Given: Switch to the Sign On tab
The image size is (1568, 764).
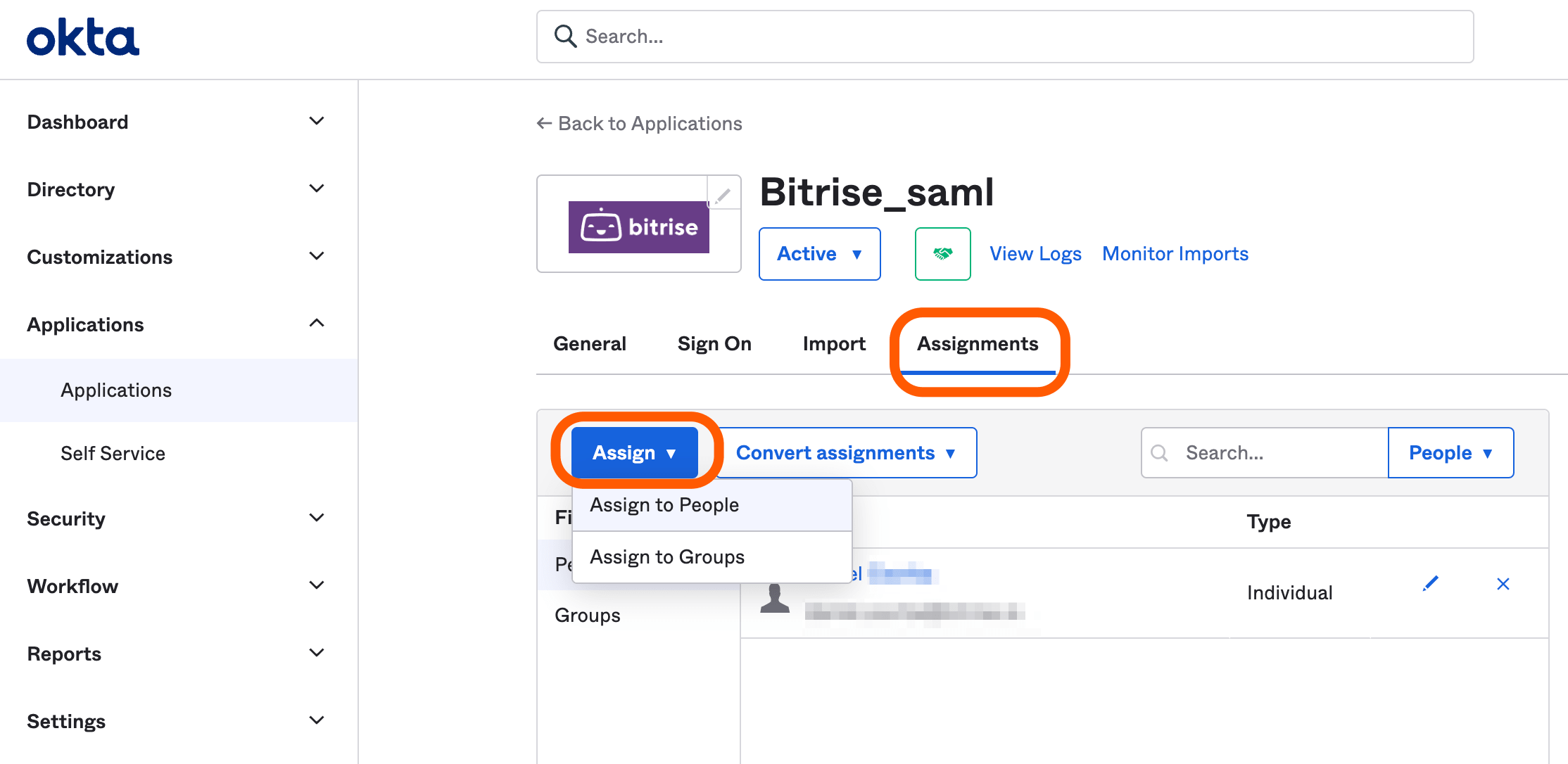Looking at the screenshot, I should click(714, 344).
